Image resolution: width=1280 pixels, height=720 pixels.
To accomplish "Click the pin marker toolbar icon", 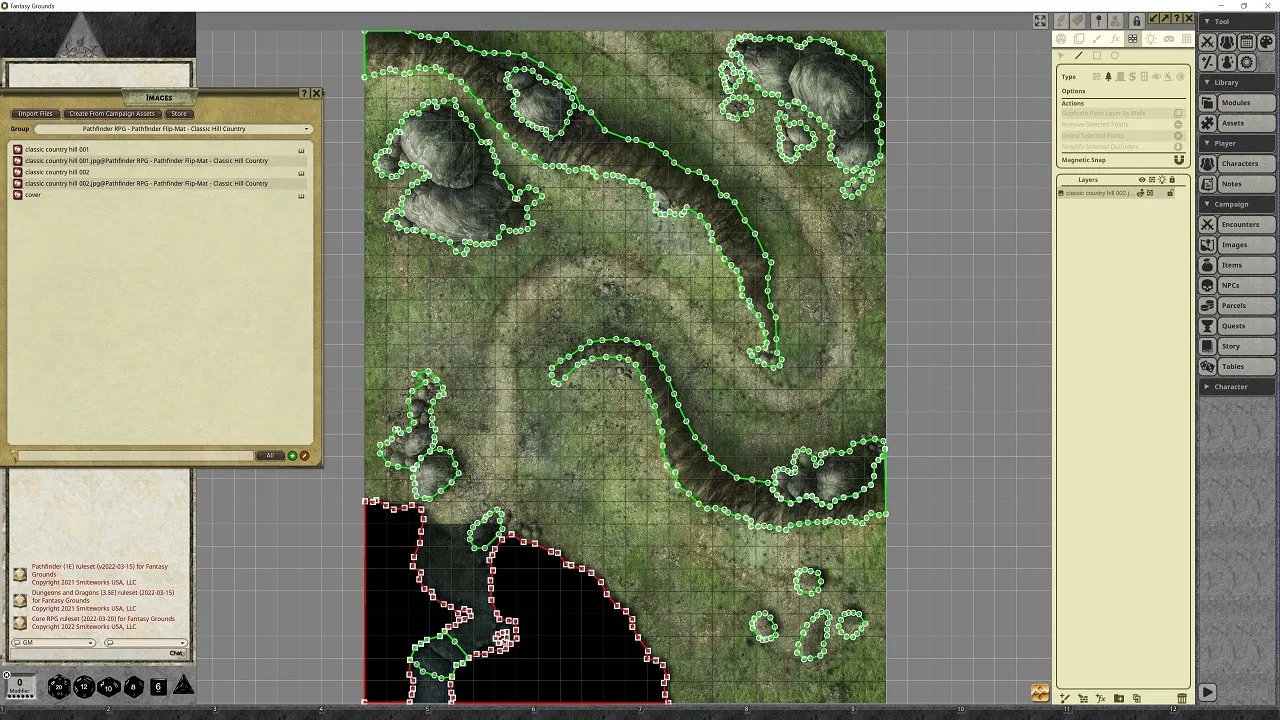I will [1098, 20].
